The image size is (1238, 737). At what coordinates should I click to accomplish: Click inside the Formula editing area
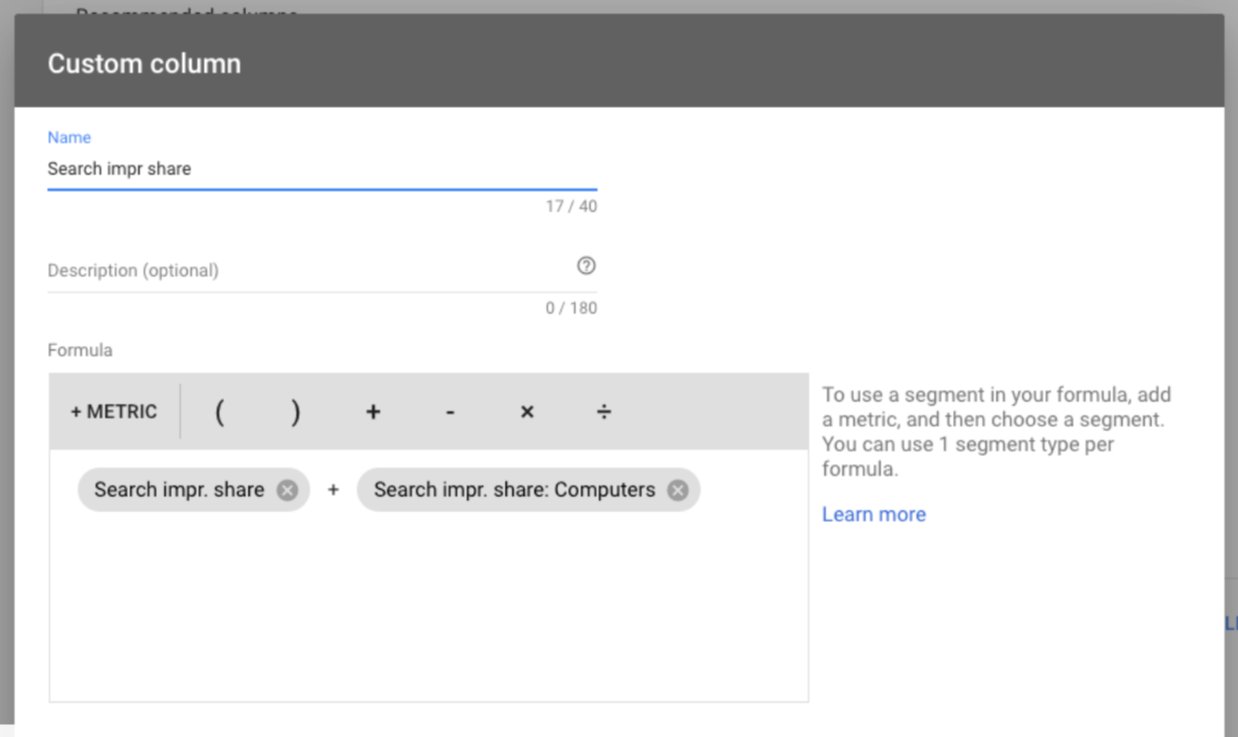428,600
